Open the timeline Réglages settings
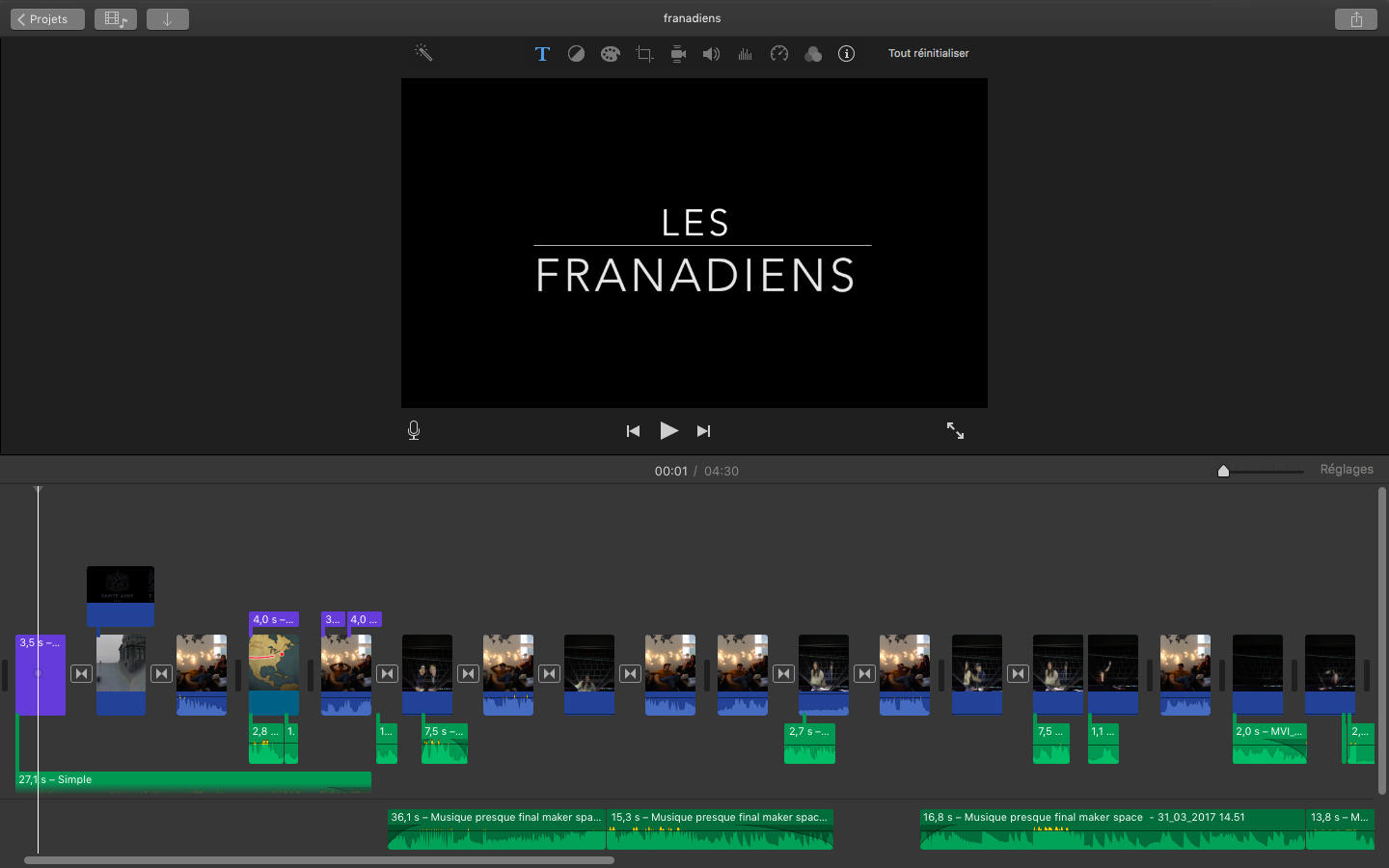 (x=1347, y=470)
